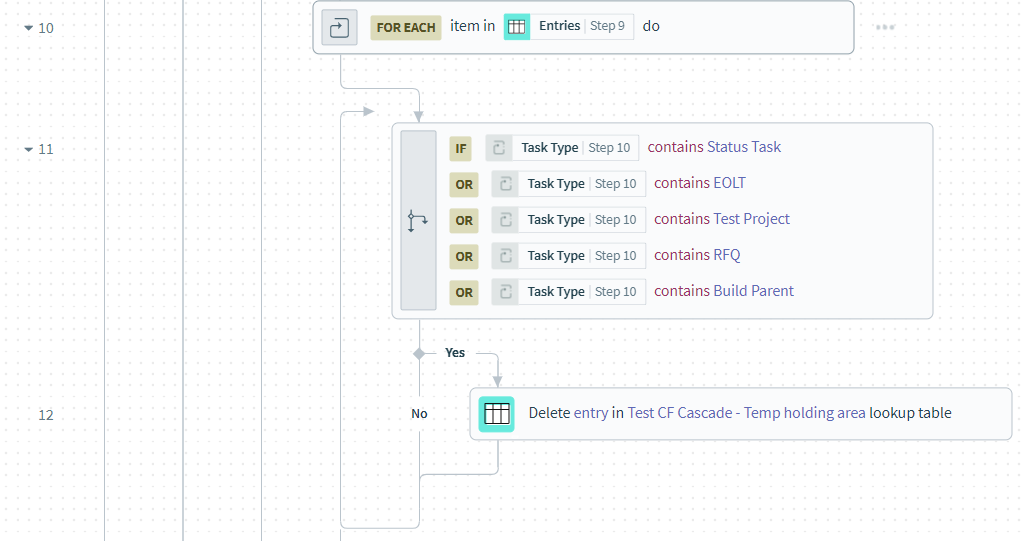Click Task Type icon beside contains Build Parent

pos(505,292)
